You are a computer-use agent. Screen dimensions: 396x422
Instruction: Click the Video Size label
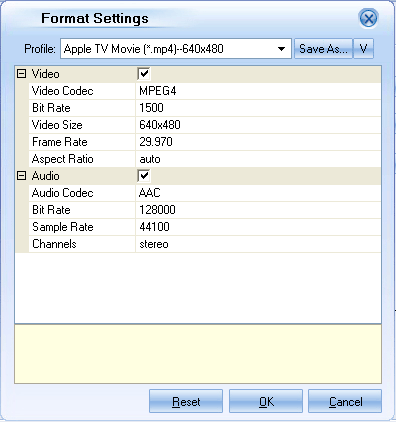[57, 125]
